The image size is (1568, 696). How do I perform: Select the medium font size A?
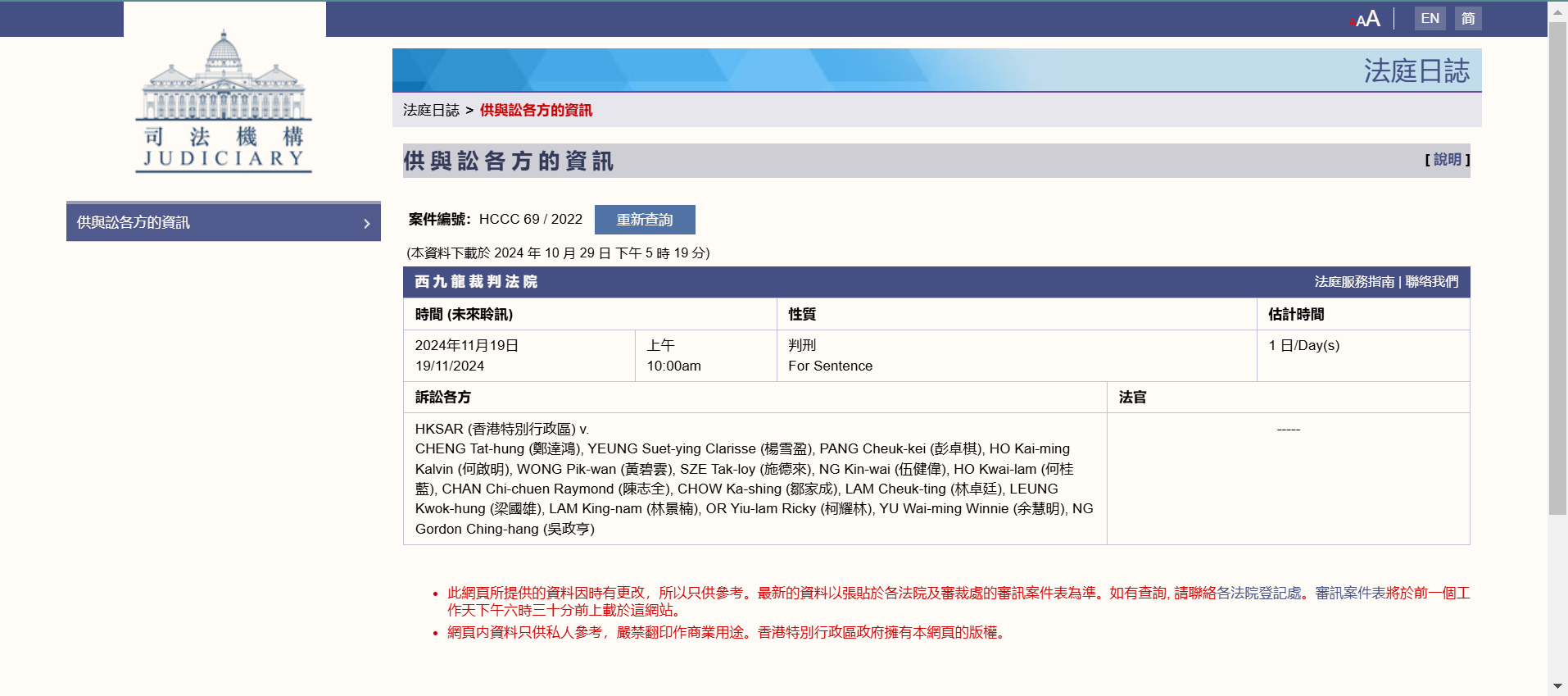coord(1362,20)
